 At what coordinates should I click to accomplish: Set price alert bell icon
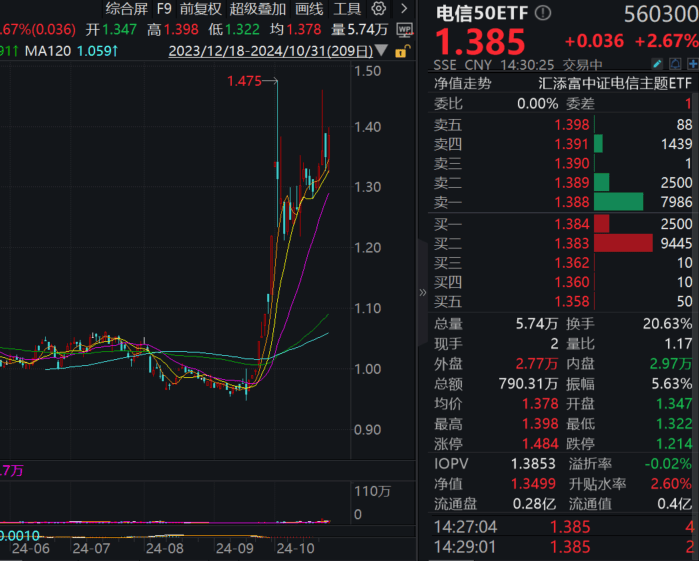pos(675,64)
